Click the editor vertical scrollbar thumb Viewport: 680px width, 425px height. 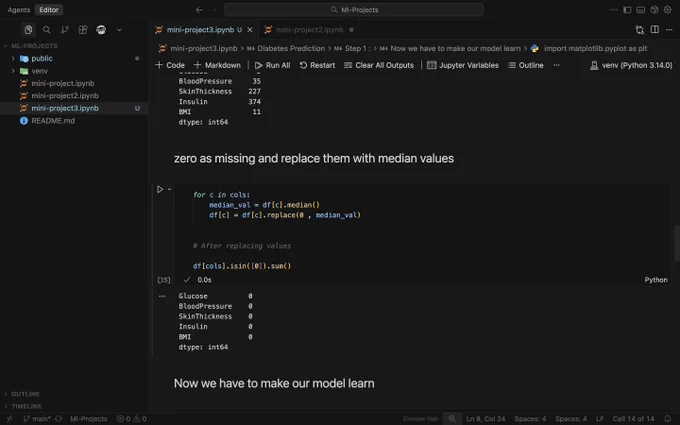(677, 243)
